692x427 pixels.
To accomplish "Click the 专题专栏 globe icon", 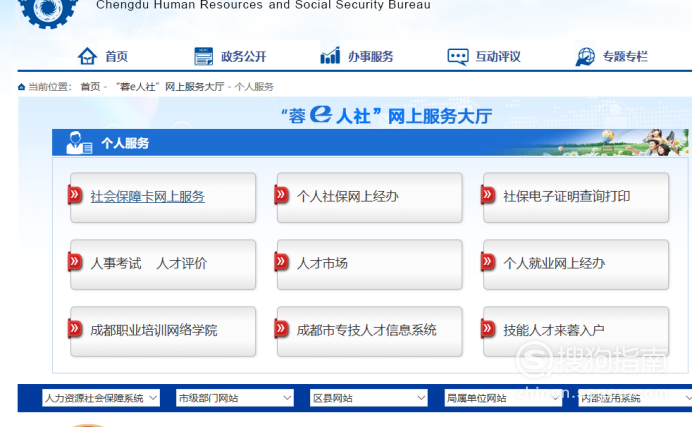I will 585,56.
